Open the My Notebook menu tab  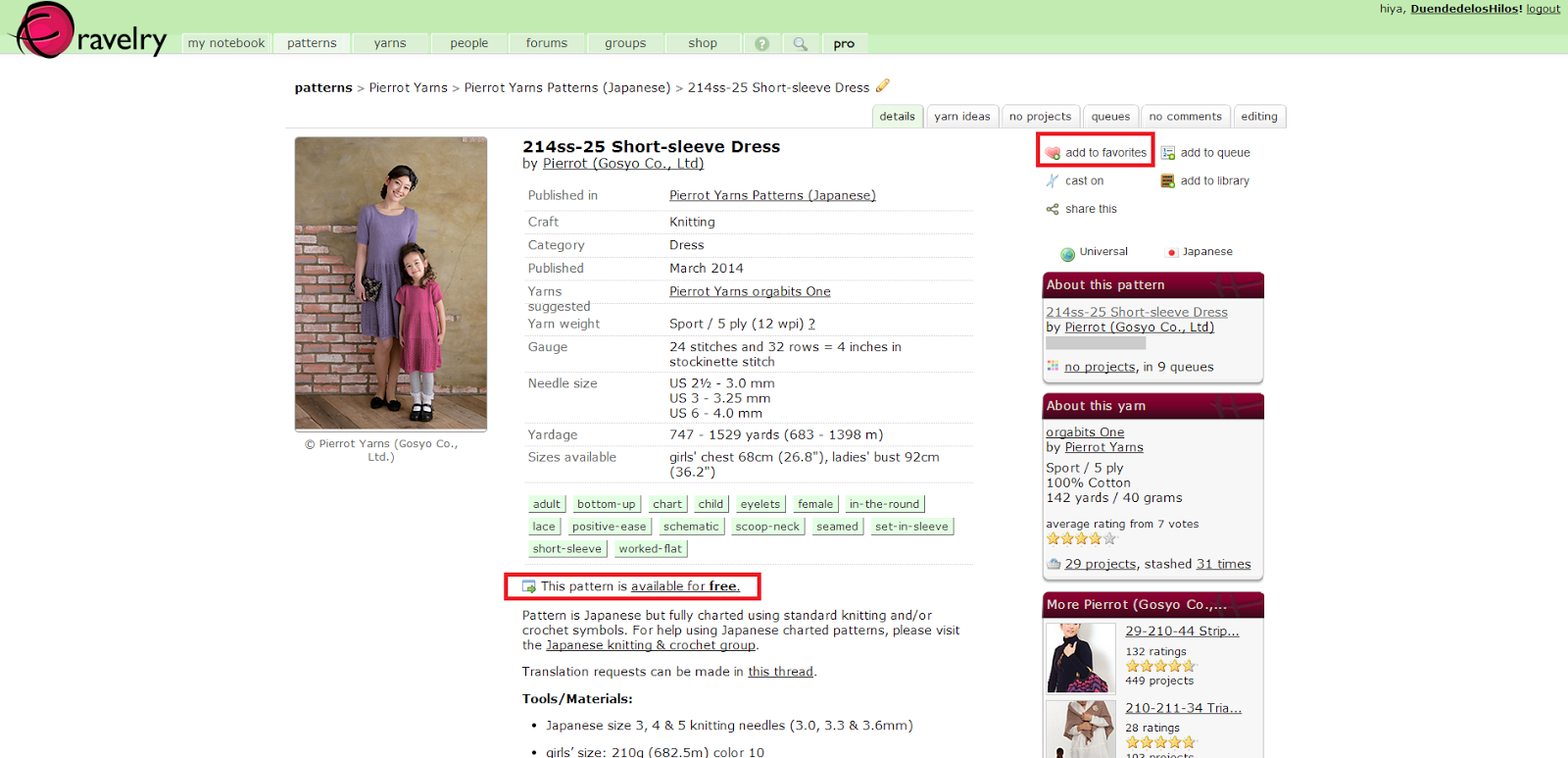tap(226, 43)
